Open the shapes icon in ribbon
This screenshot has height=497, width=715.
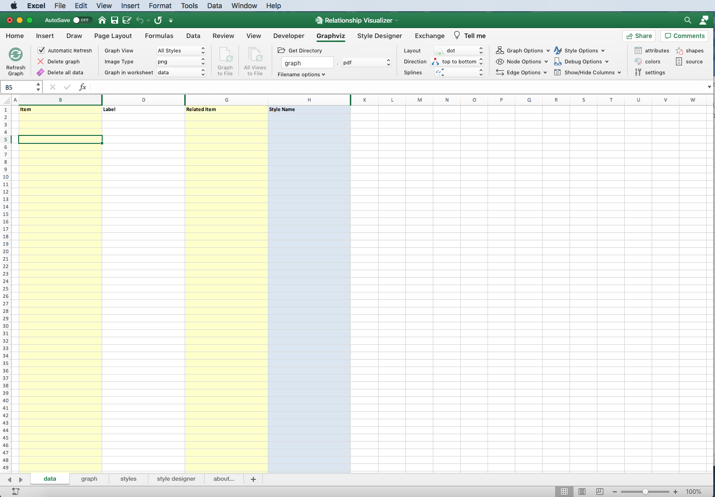[x=679, y=50]
